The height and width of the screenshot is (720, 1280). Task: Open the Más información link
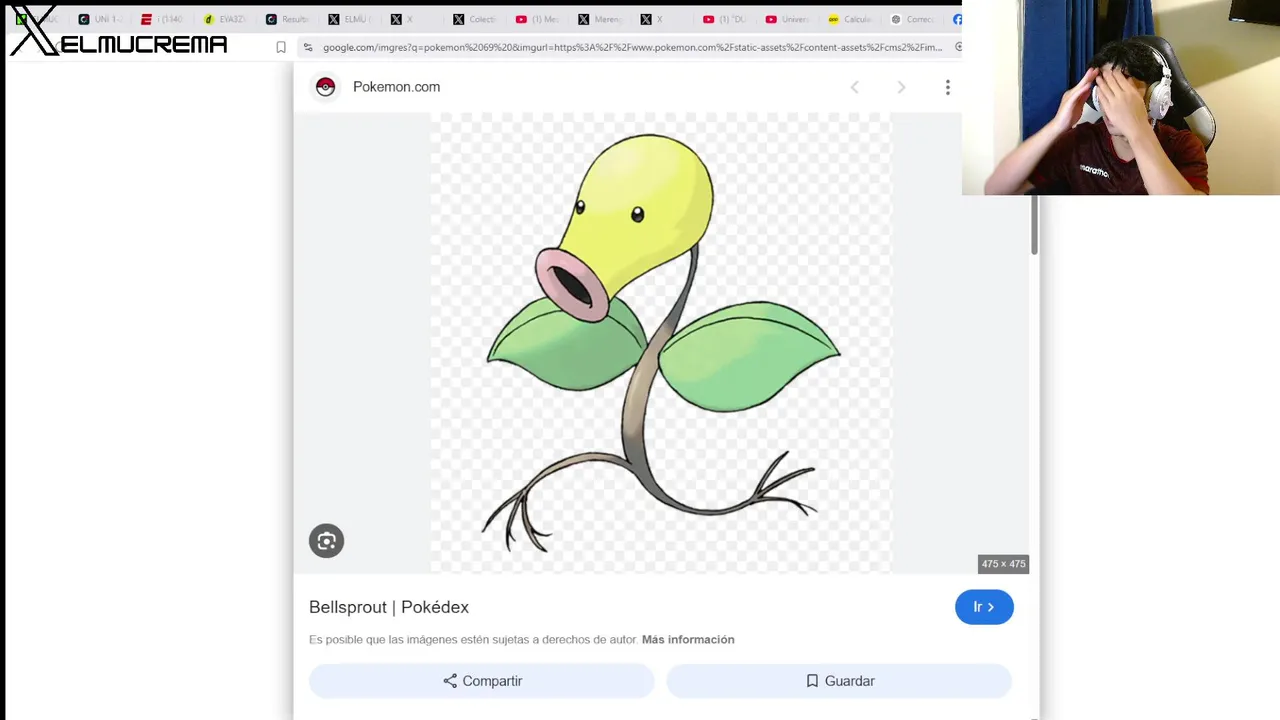(x=688, y=640)
